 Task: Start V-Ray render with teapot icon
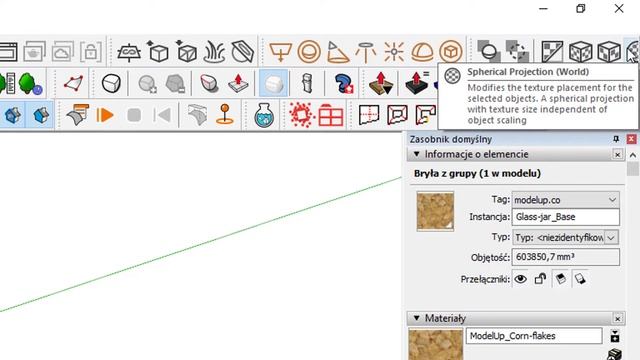(x=34, y=52)
